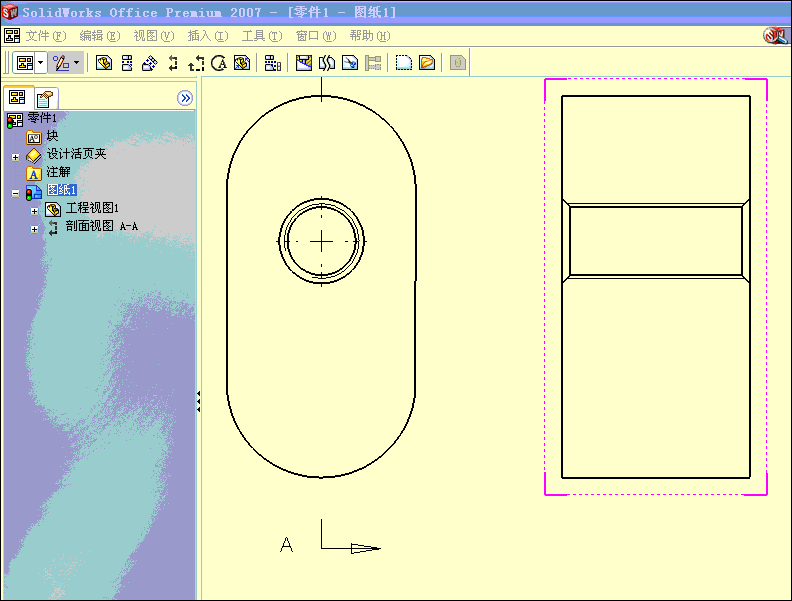Select the Break view tool
The width and height of the screenshot is (792, 601).
click(327, 63)
